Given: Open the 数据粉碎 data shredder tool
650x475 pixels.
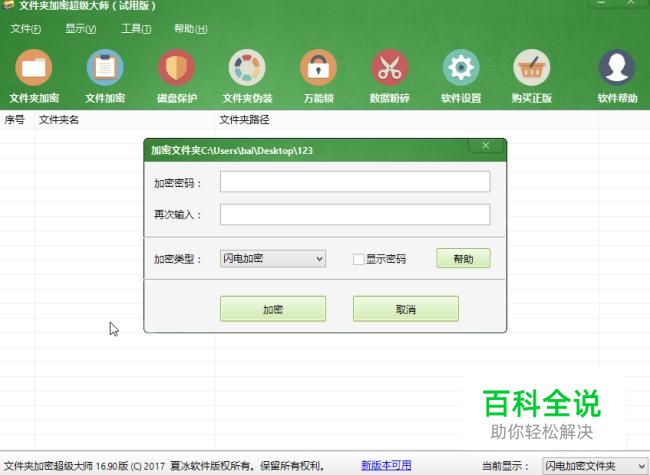Looking at the screenshot, I should 390,76.
